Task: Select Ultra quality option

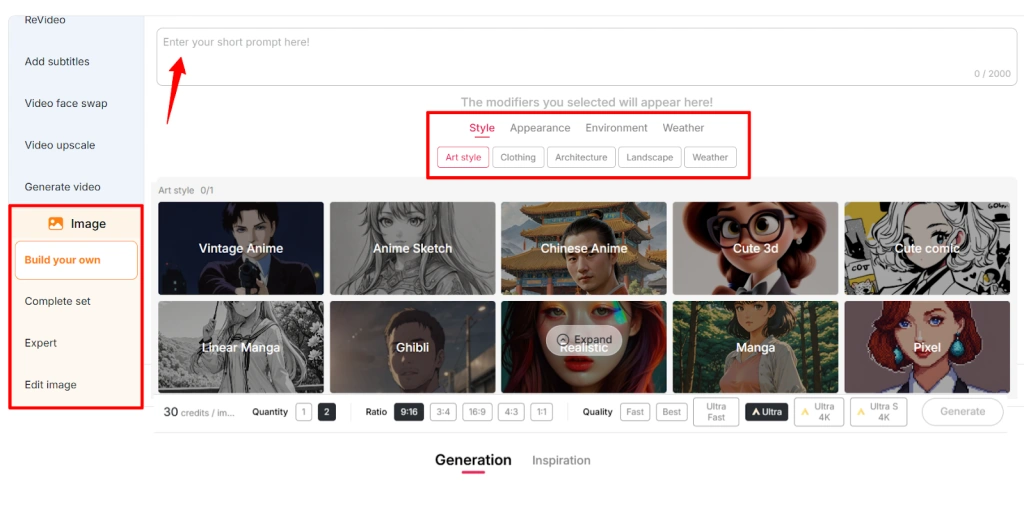Action: [x=767, y=412]
